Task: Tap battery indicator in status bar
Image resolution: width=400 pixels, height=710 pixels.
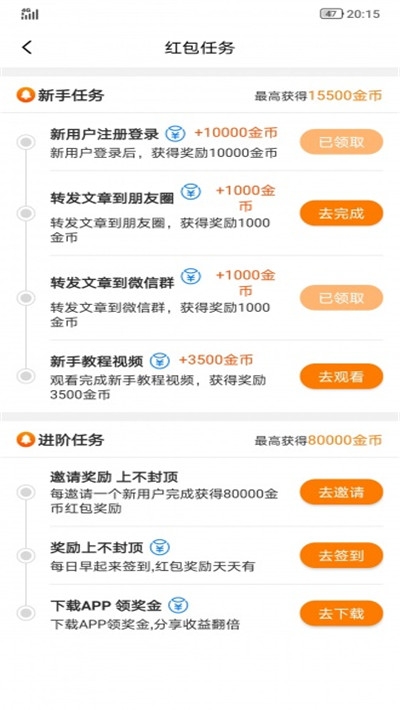Action: [x=332, y=14]
